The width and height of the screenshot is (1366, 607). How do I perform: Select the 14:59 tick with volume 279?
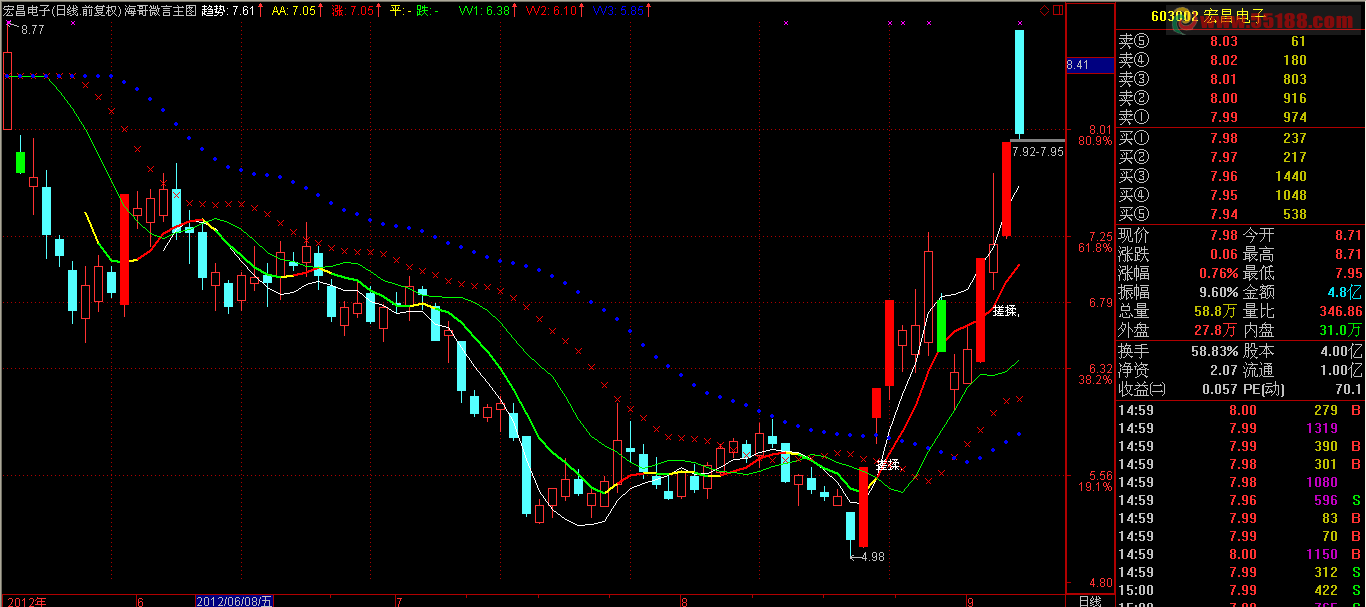pyautogui.click(x=1239, y=410)
